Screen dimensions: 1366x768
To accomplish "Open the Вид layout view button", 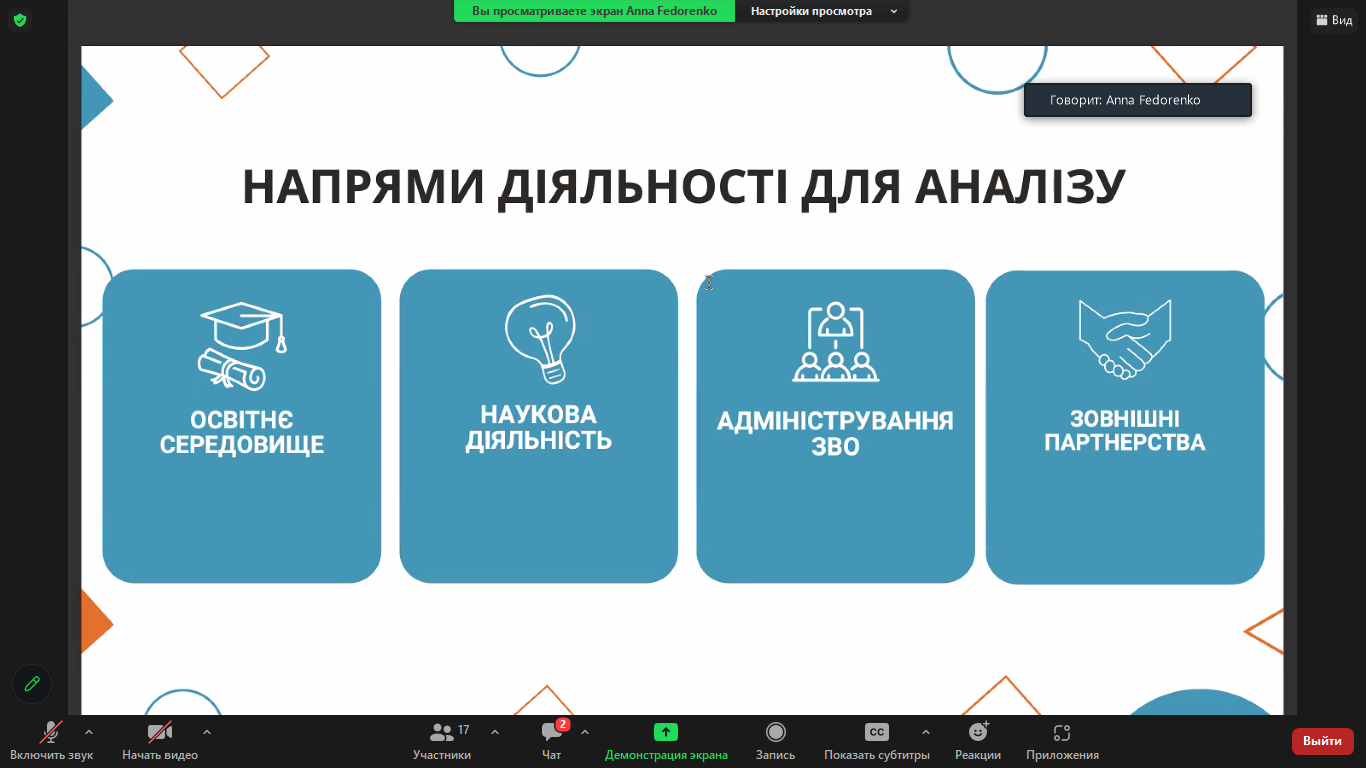I will click(x=1334, y=20).
